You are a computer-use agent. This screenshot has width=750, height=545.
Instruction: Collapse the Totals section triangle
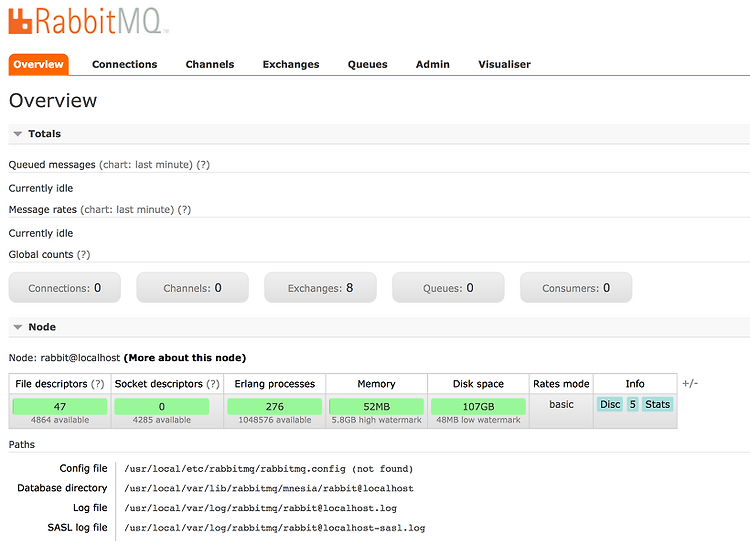pyautogui.click(x=18, y=134)
